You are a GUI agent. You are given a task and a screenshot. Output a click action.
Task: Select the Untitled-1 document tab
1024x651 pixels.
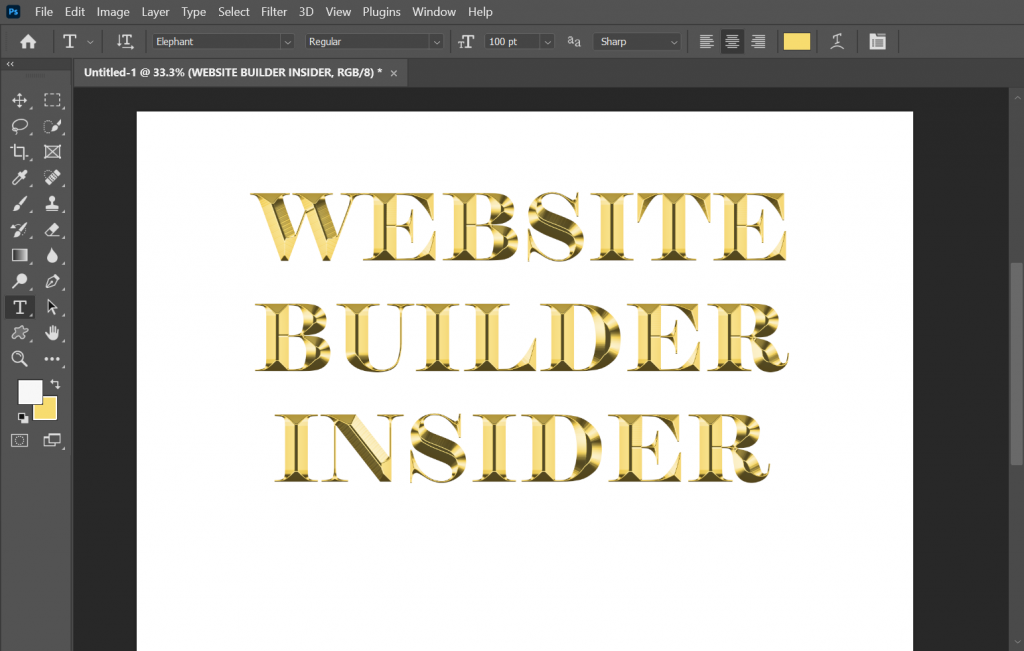(230, 72)
